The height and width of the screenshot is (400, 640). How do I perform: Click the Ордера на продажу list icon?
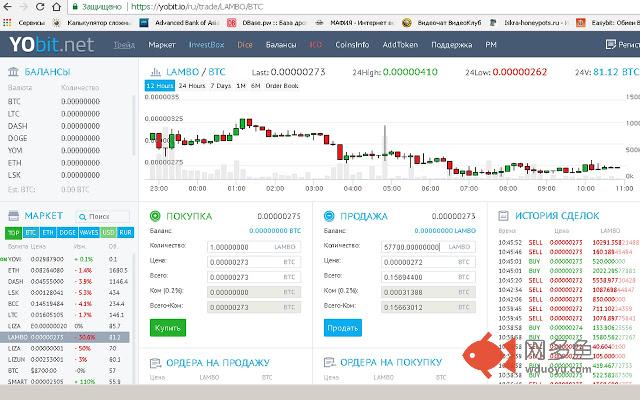click(156, 362)
